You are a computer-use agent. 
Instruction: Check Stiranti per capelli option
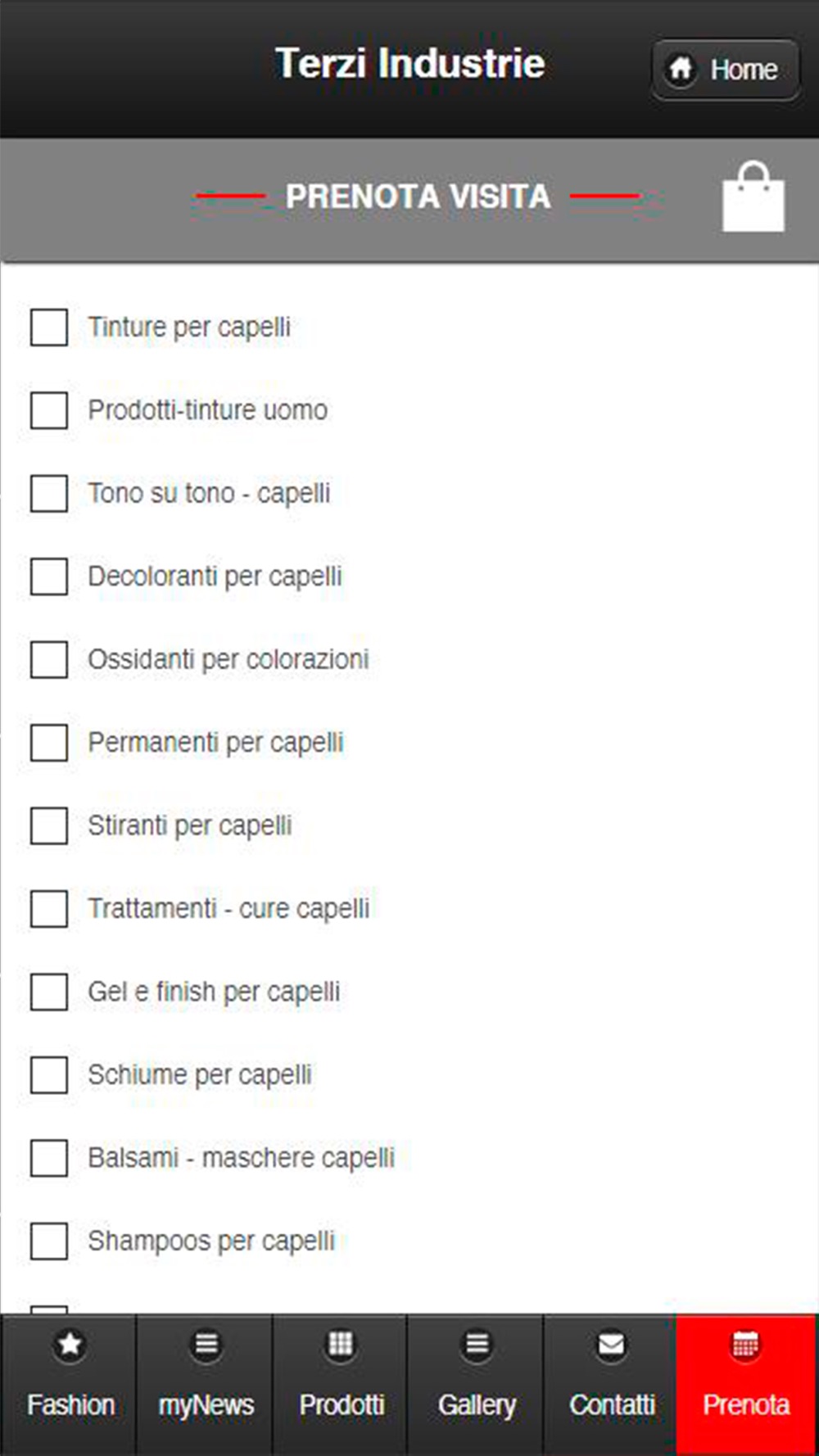[x=49, y=825]
